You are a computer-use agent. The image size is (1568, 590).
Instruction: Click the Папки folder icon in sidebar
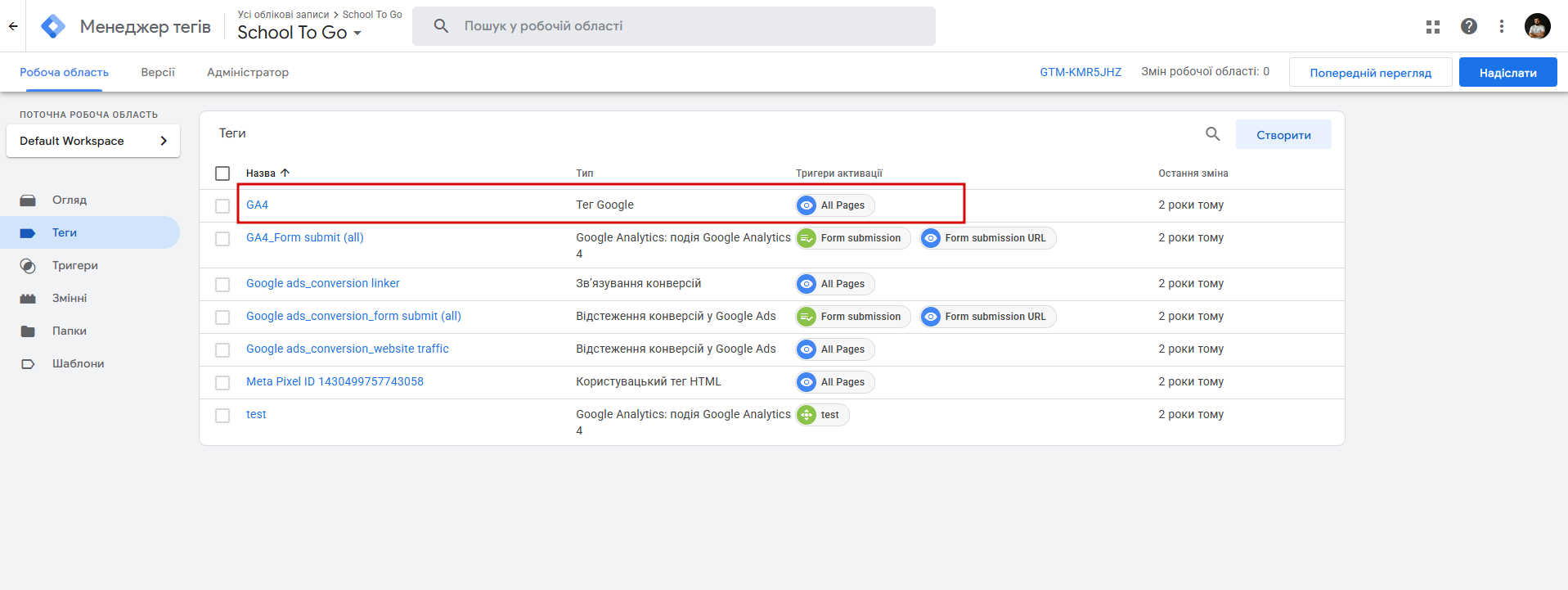28,331
